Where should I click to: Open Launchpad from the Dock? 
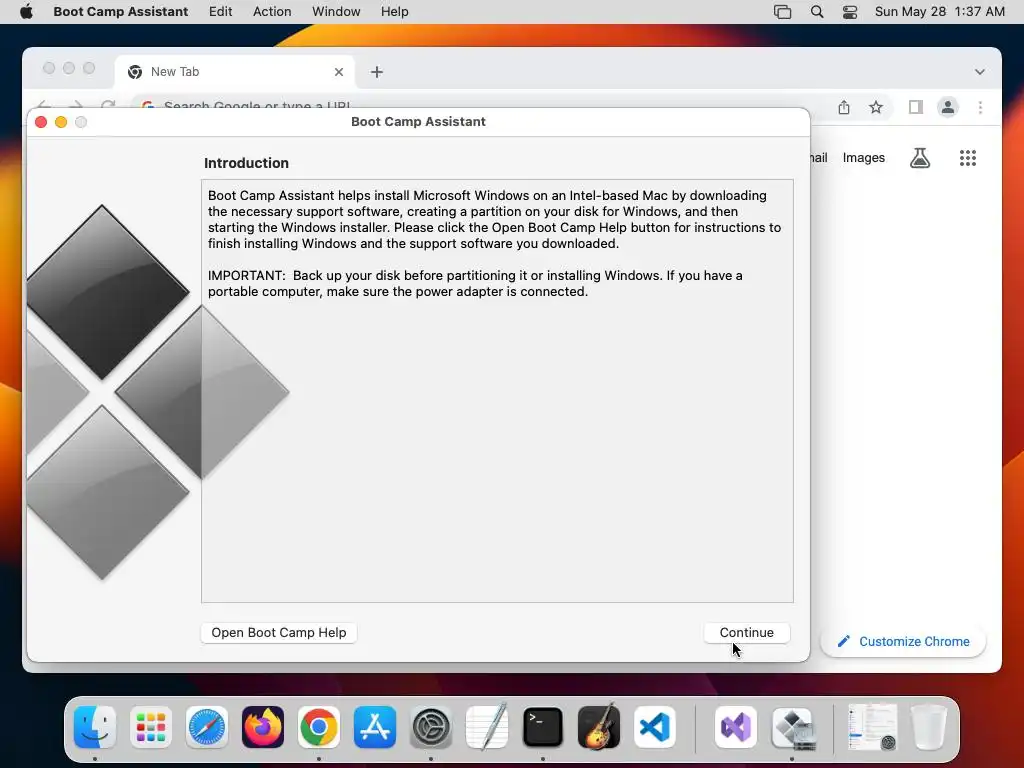pyautogui.click(x=151, y=727)
